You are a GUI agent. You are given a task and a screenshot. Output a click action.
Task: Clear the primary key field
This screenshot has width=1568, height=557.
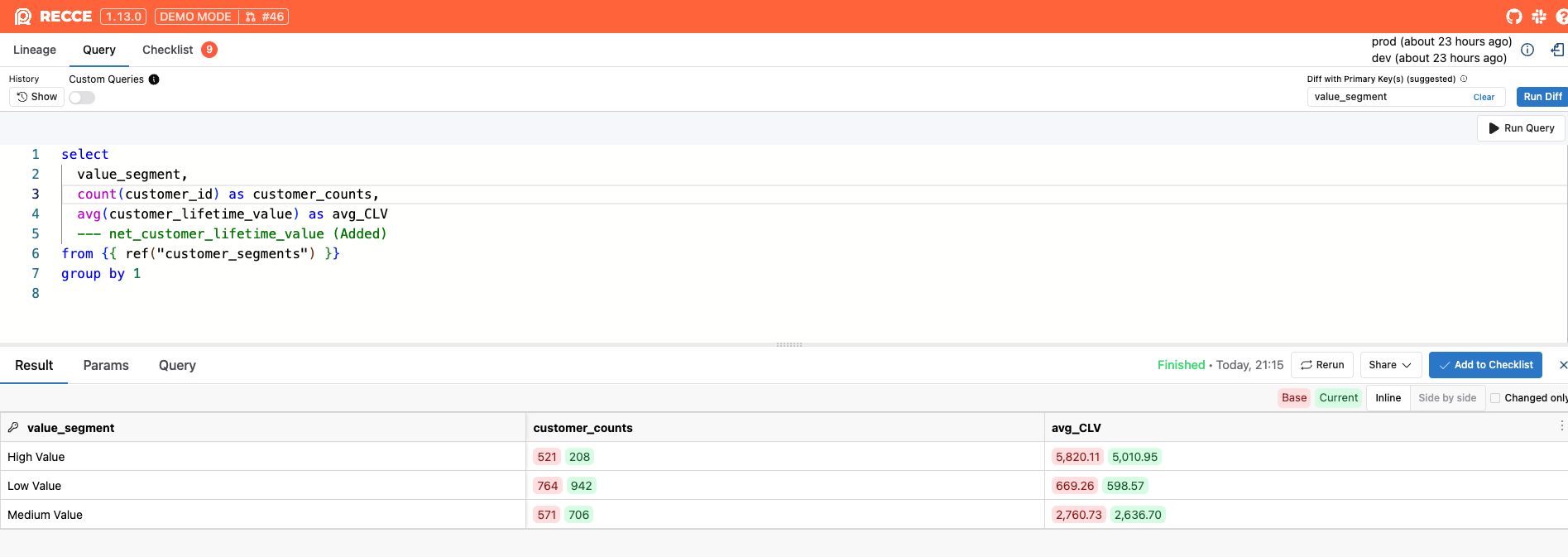[1484, 97]
